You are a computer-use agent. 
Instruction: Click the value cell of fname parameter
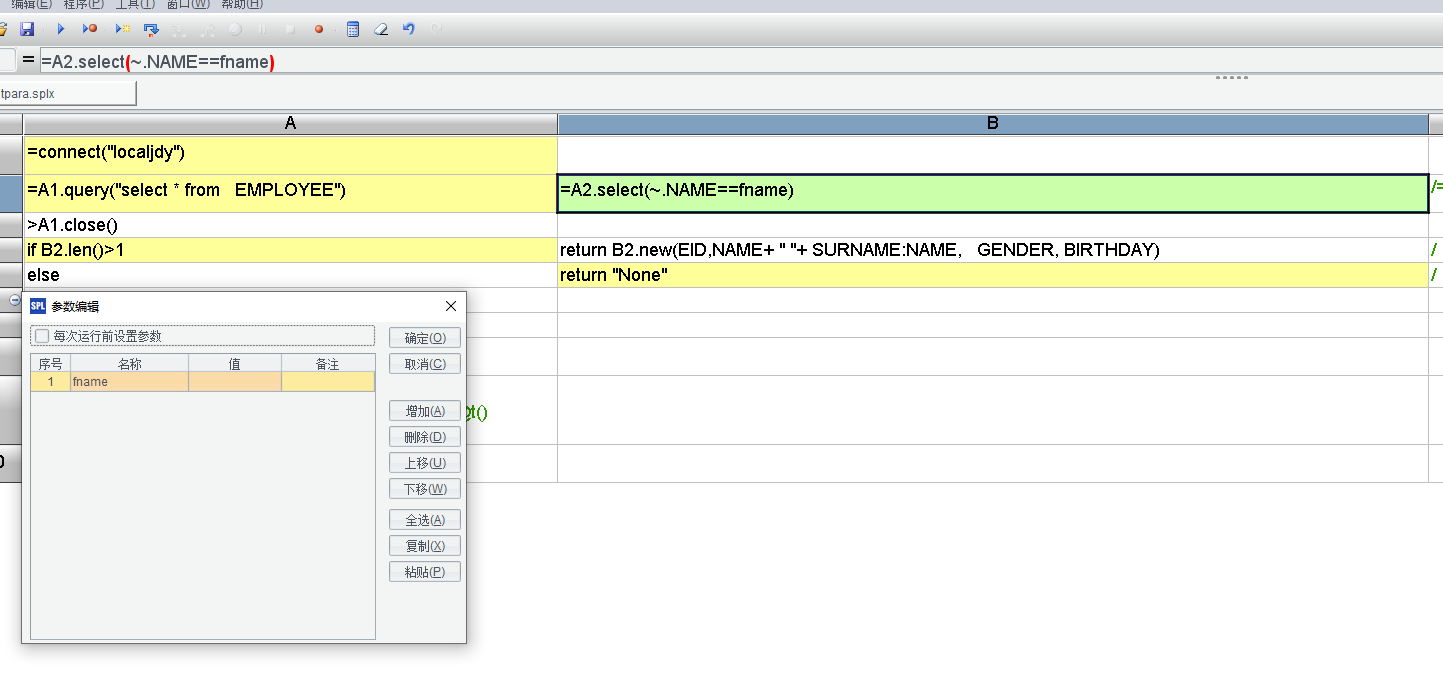(234, 382)
